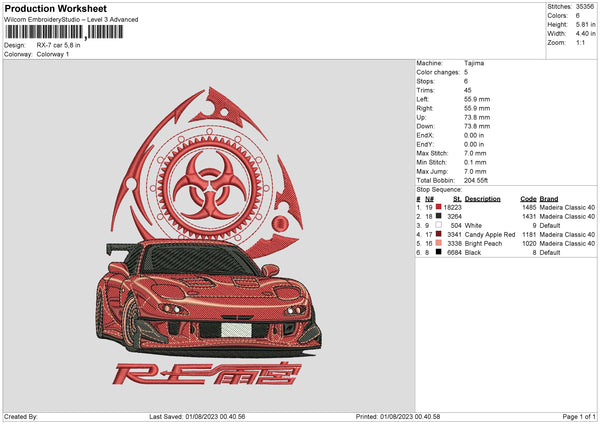Click the Min Stitch value 0.1 mm
600x424 pixels.
475,162
